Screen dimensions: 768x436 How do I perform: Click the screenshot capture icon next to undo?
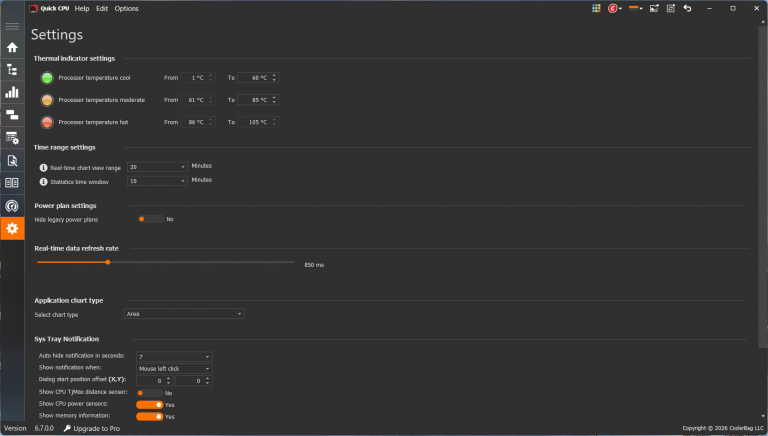[x=671, y=8]
